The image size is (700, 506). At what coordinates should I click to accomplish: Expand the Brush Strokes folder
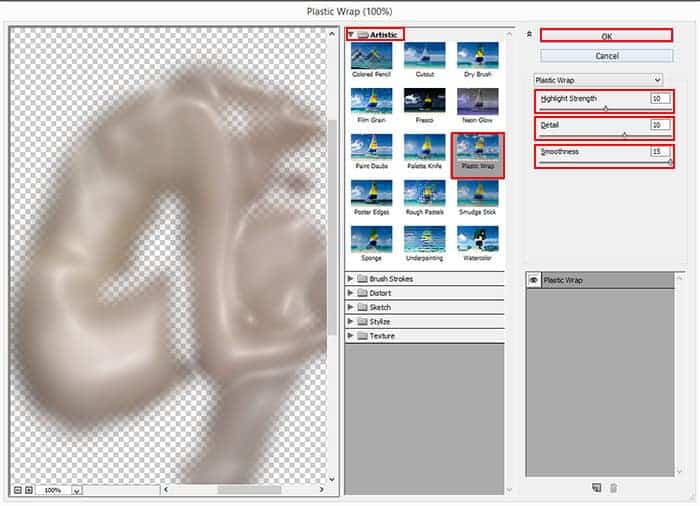350,279
